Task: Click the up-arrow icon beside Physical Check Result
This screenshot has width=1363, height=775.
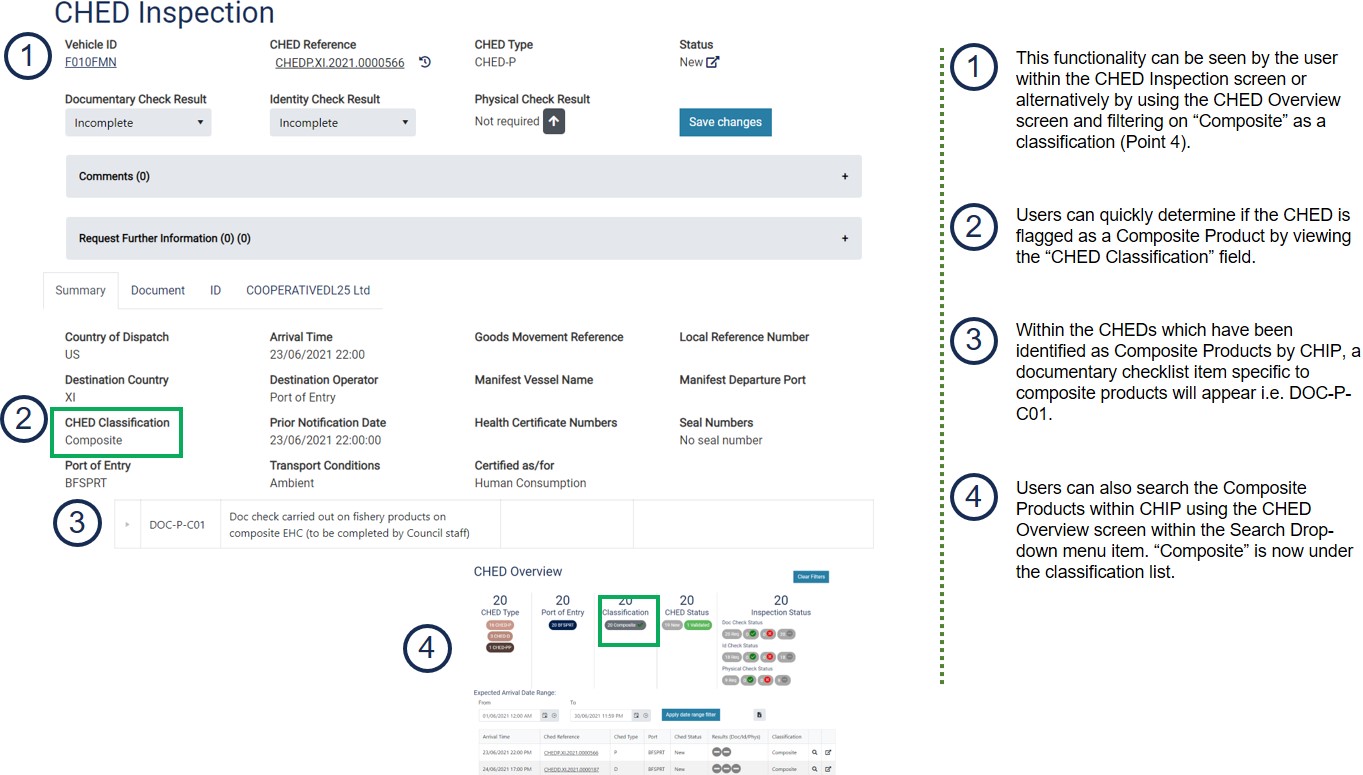Action: point(554,122)
